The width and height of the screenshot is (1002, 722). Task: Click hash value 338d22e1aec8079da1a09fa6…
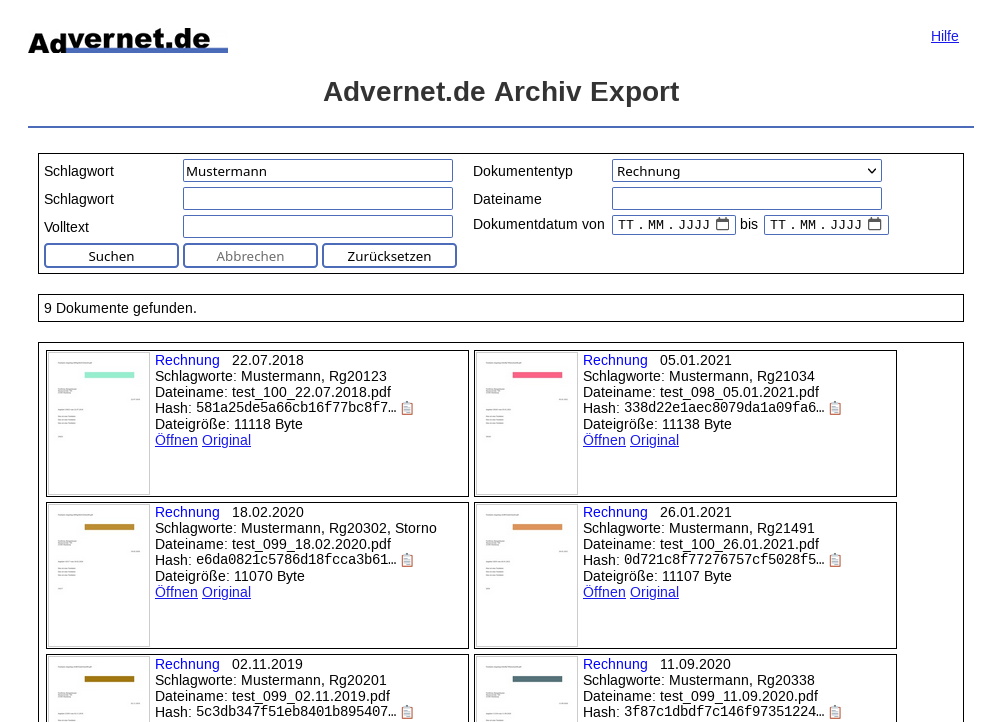pyautogui.click(x=725, y=408)
